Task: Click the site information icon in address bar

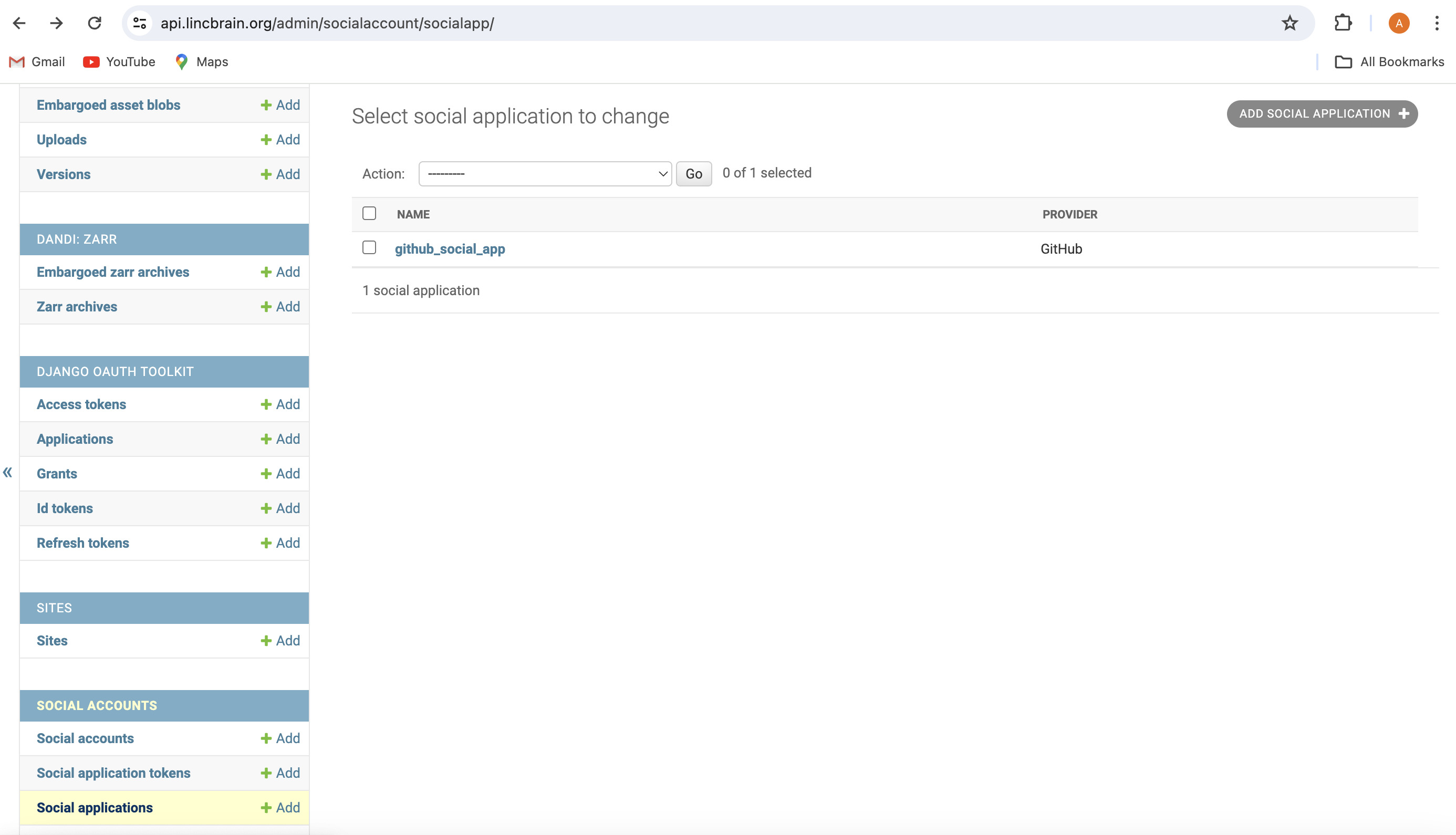Action: (x=139, y=23)
